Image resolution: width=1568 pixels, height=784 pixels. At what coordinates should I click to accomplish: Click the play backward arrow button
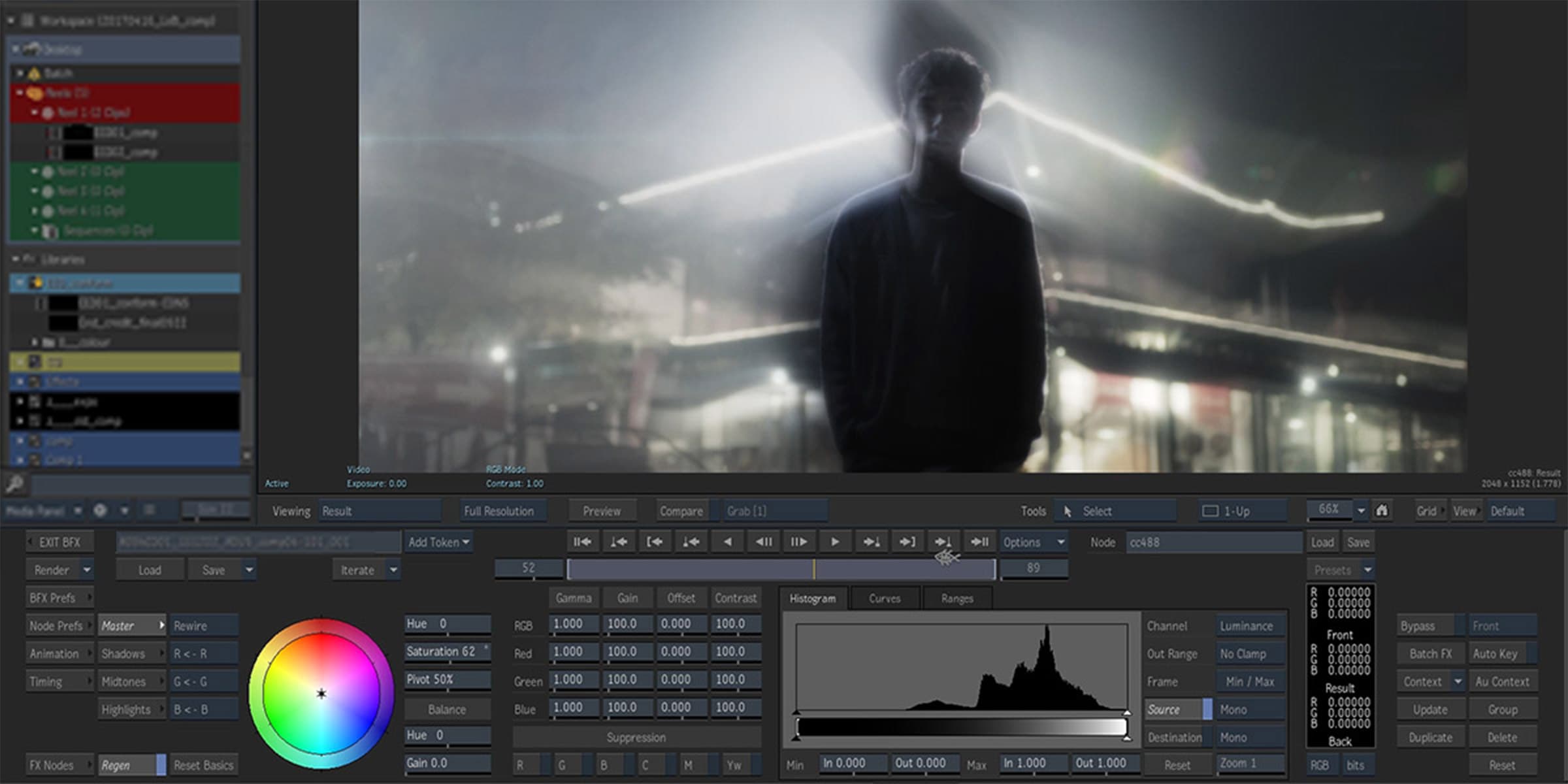(x=727, y=542)
